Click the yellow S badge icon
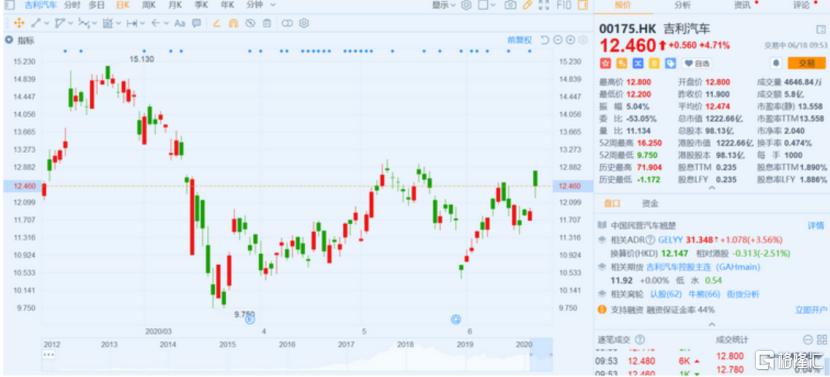Screen dimensions: 830x377 (x=654, y=64)
